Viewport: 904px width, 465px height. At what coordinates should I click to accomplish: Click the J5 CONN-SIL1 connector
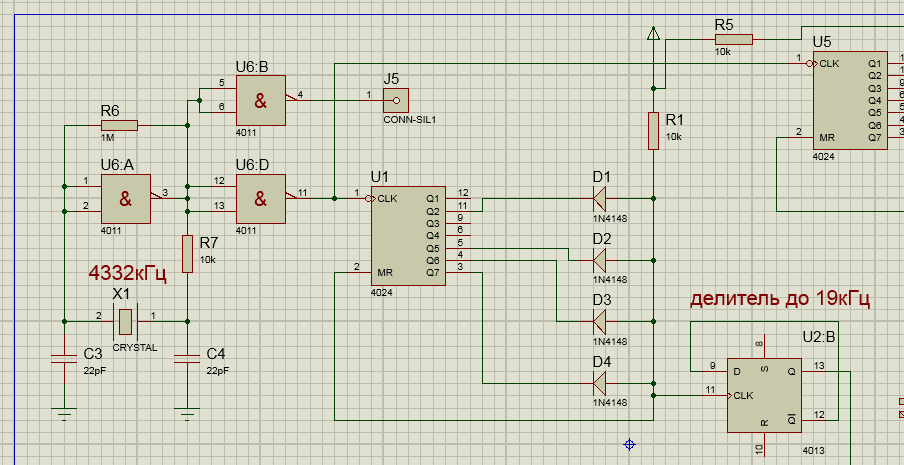point(397,99)
